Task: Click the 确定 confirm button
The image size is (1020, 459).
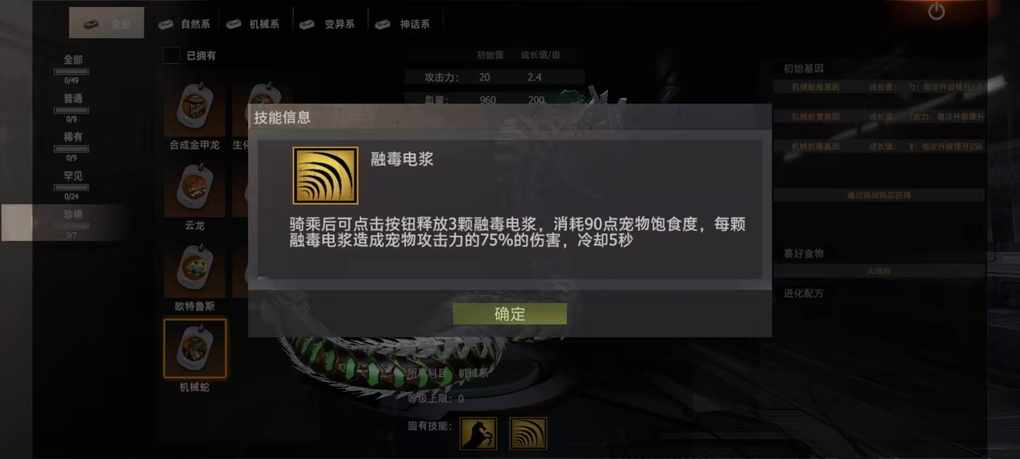Action: coord(509,314)
